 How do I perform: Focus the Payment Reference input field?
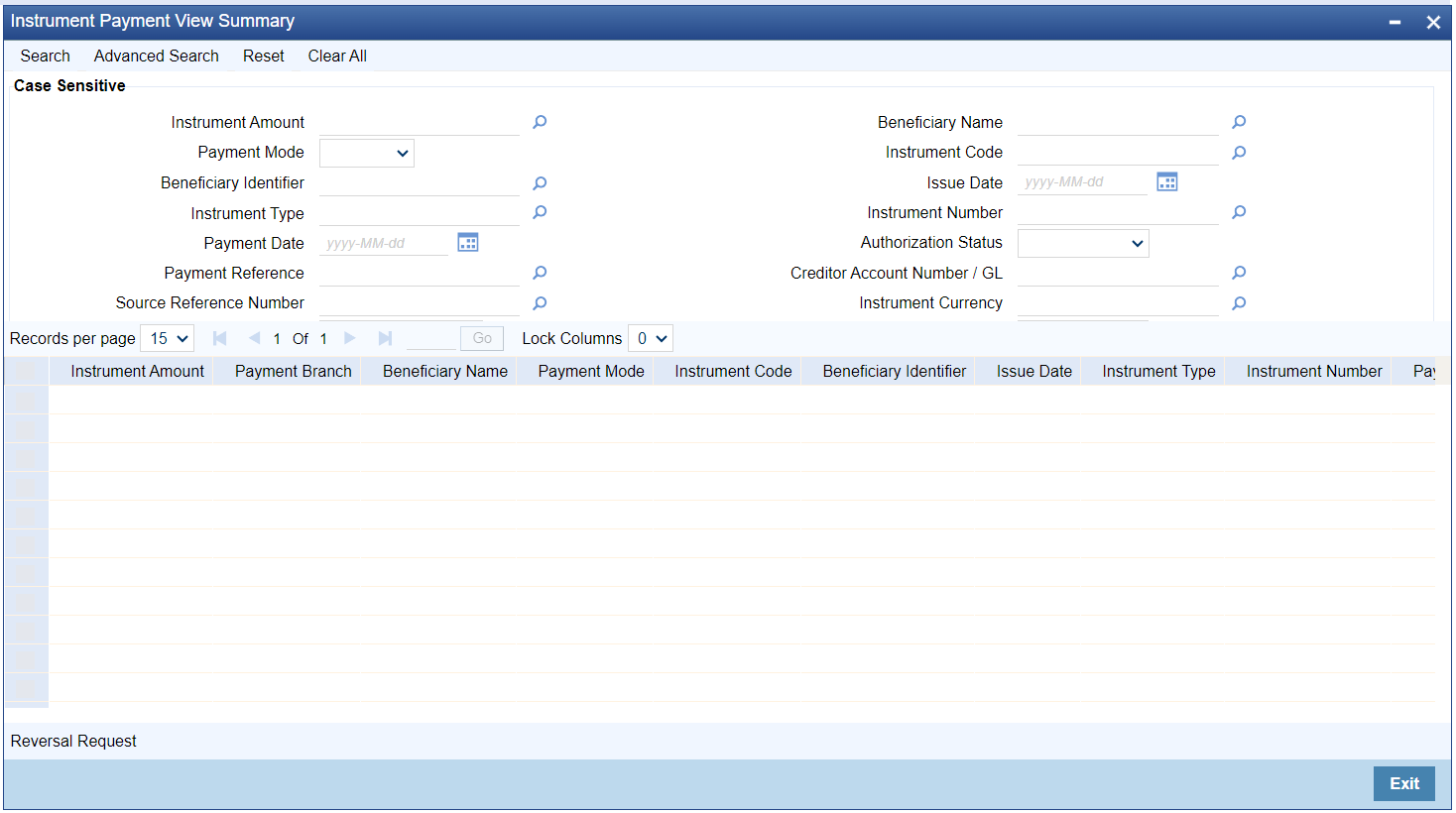click(x=420, y=273)
